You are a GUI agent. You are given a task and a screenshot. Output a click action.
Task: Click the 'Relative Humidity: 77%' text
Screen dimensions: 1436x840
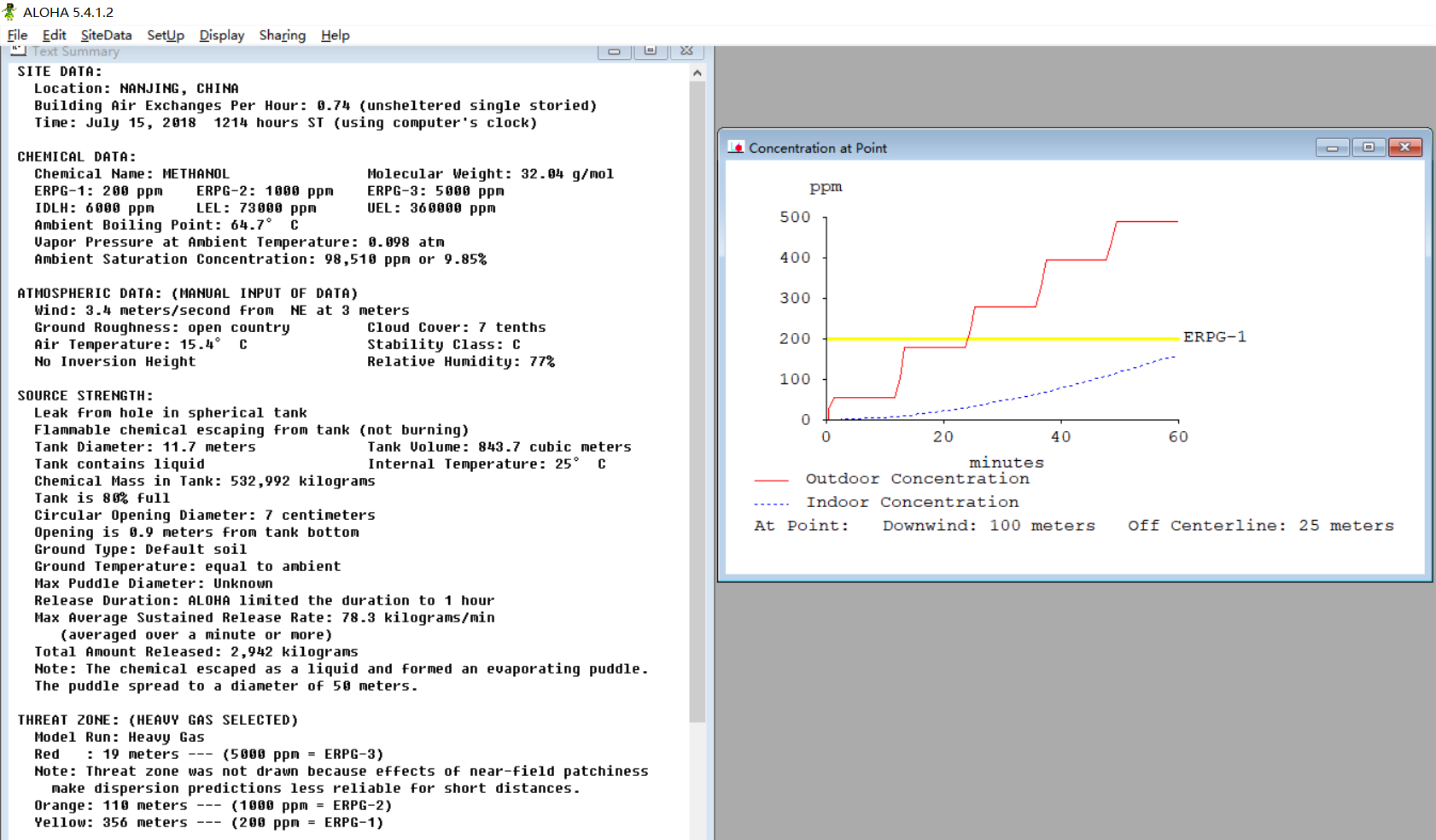click(x=461, y=362)
